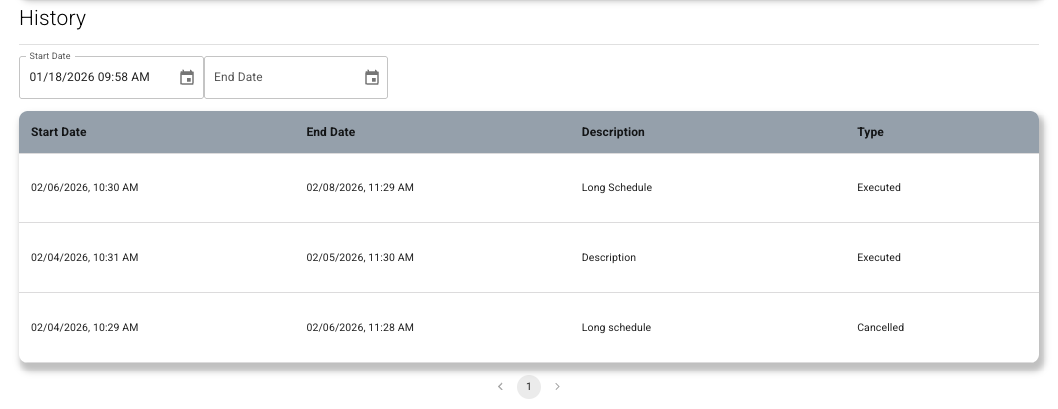1058x409 pixels.
Task: Click the Start Date column header
Action: pyautogui.click(x=59, y=132)
